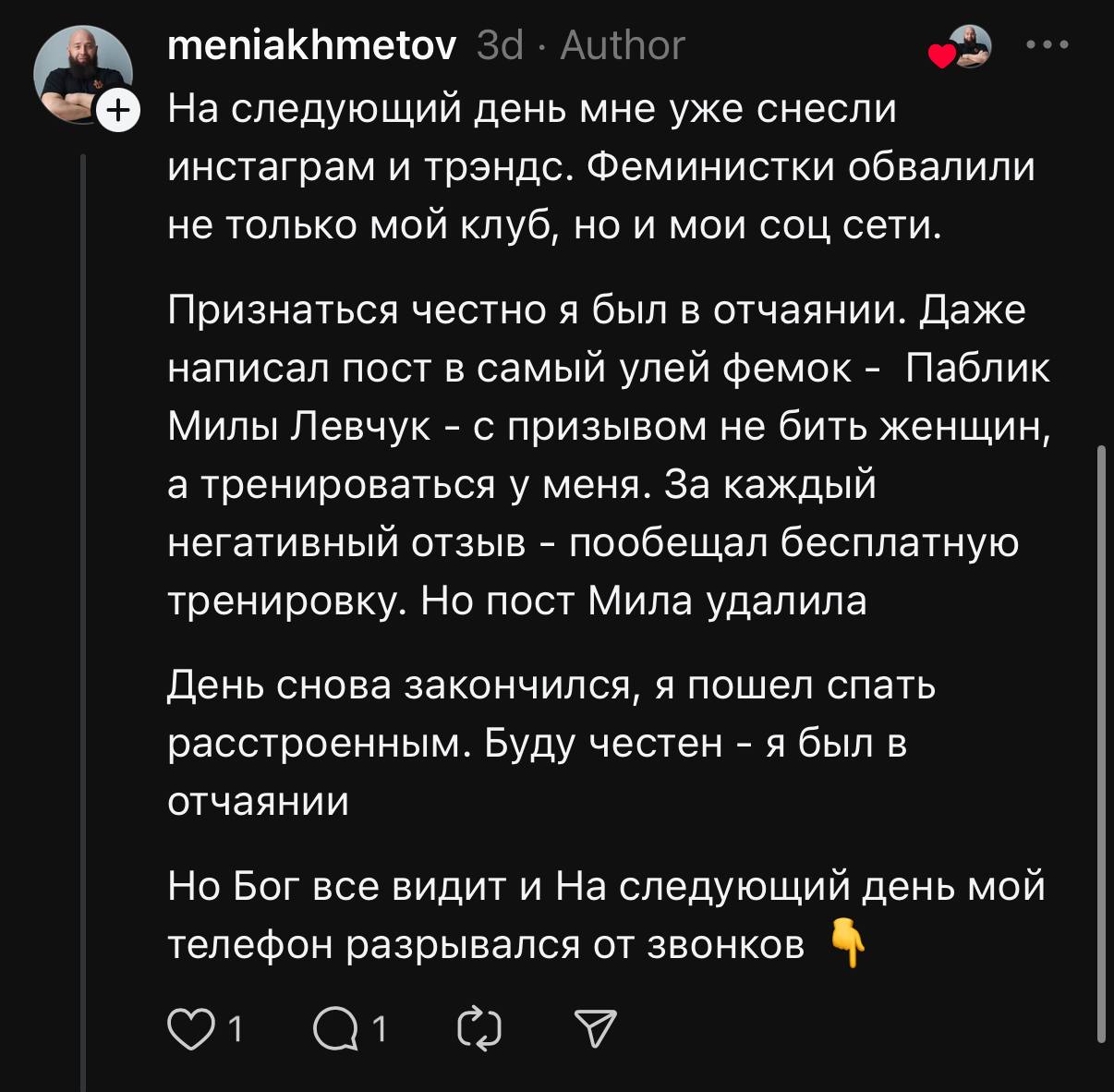Image resolution: width=1114 pixels, height=1092 pixels.
Task: Repost using the circular arrows icon
Action: point(480,1029)
